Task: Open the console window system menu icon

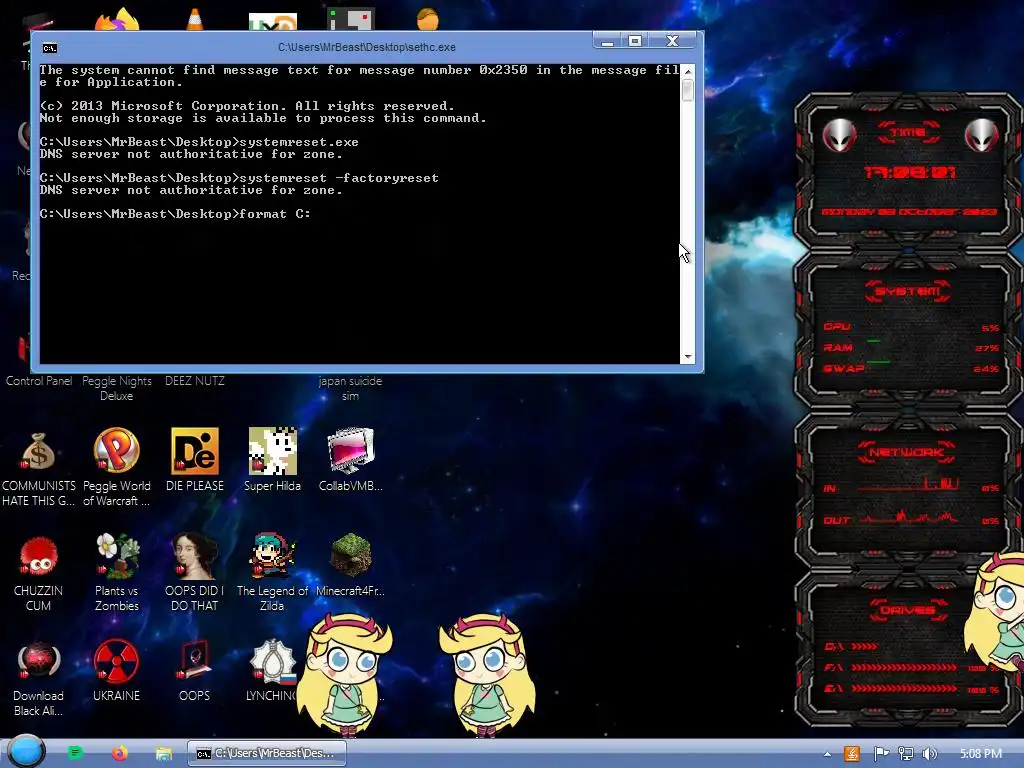Action: point(50,48)
